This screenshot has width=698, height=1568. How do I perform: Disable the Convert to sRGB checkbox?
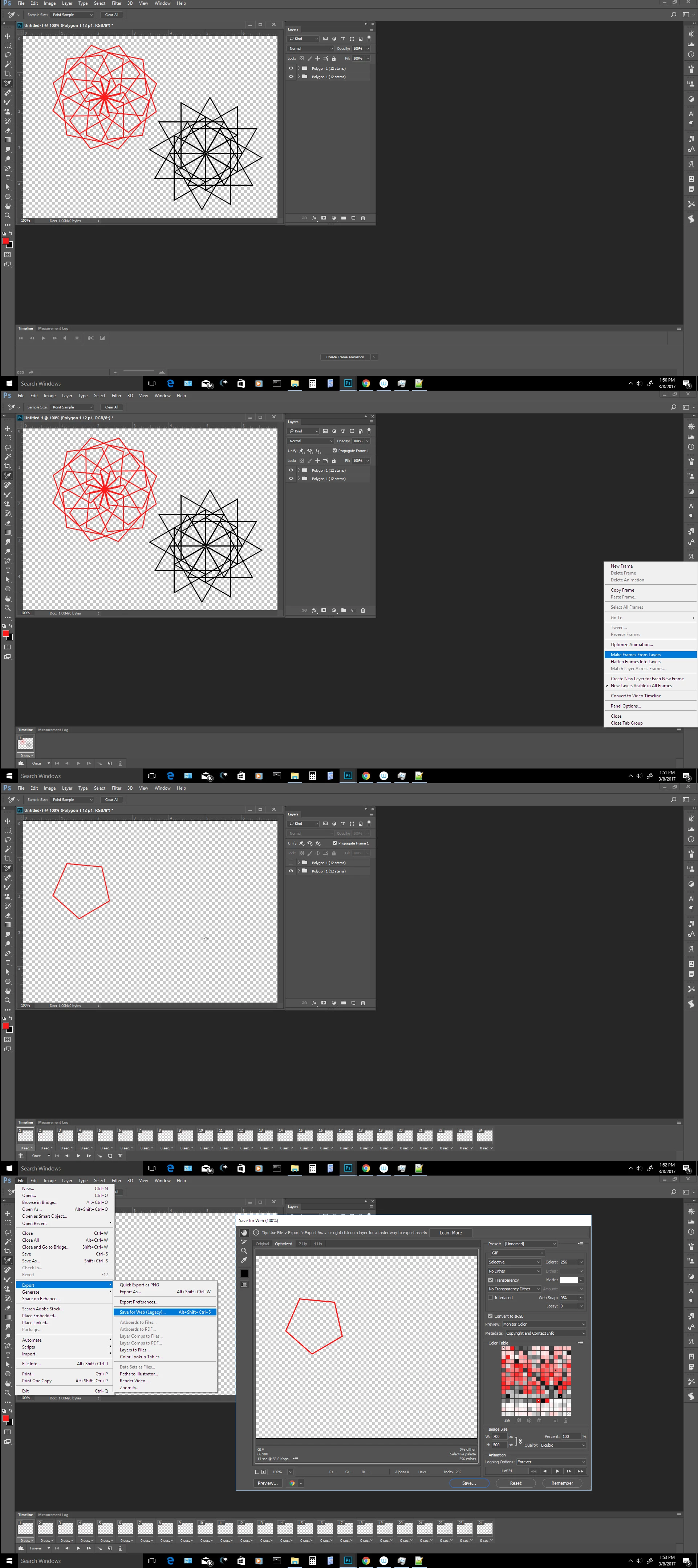point(491,1316)
